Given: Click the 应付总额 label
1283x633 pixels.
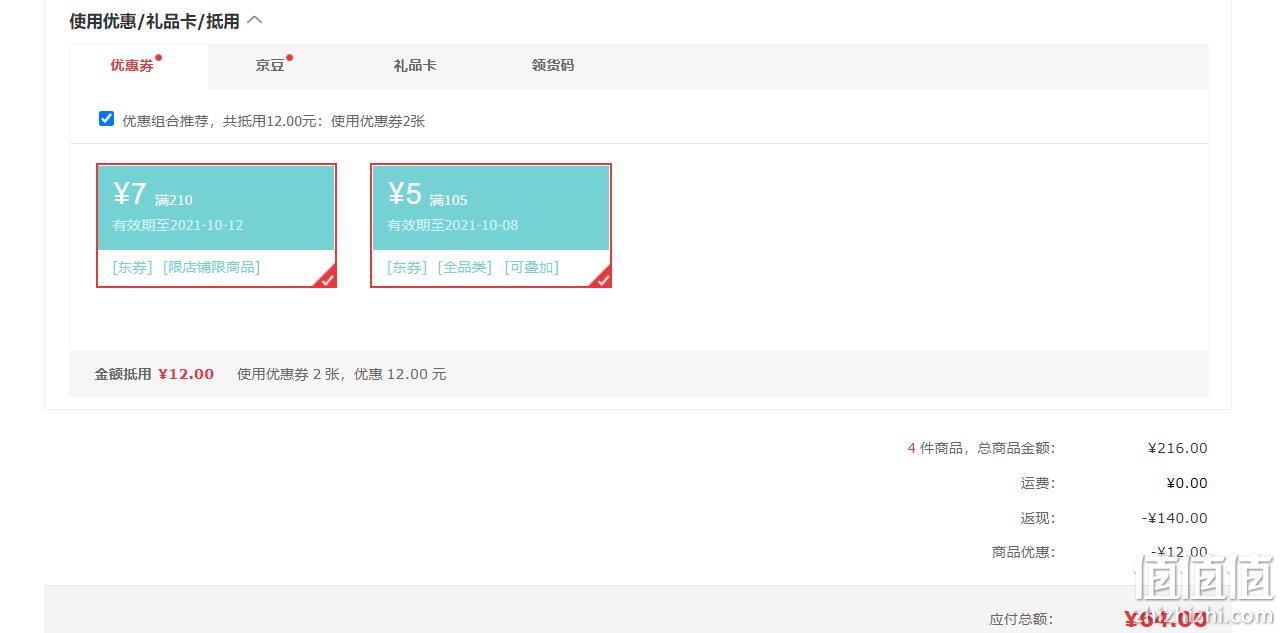Looking at the screenshot, I should (x=1021, y=619).
